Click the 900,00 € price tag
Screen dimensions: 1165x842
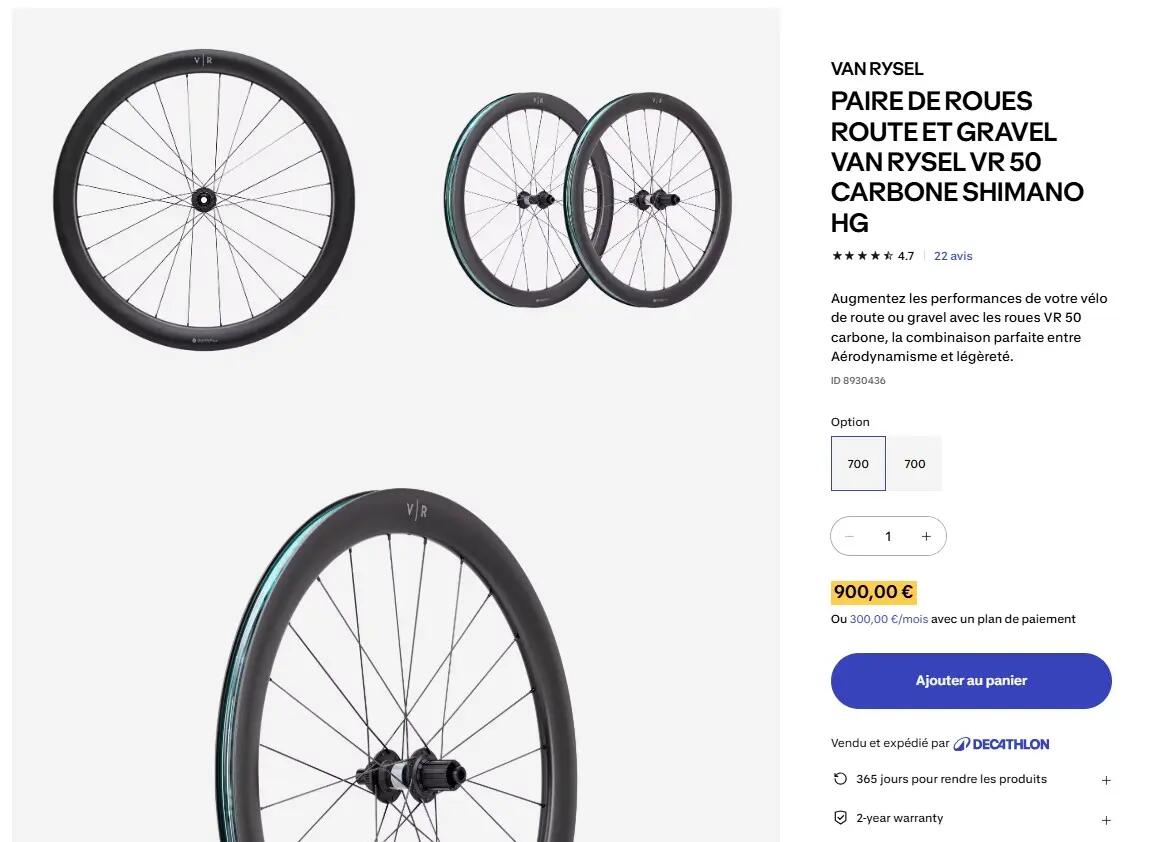point(873,592)
